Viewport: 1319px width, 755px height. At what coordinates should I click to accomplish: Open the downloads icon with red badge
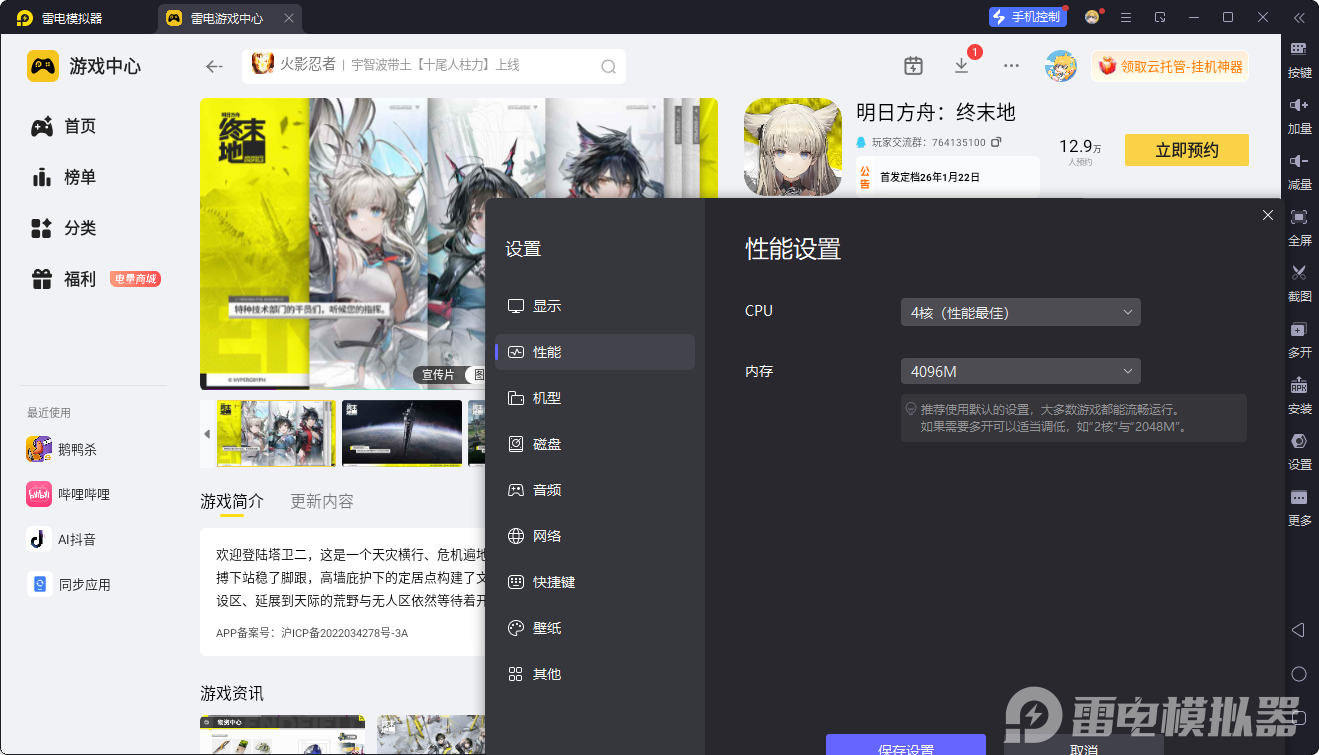[x=961, y=66]
